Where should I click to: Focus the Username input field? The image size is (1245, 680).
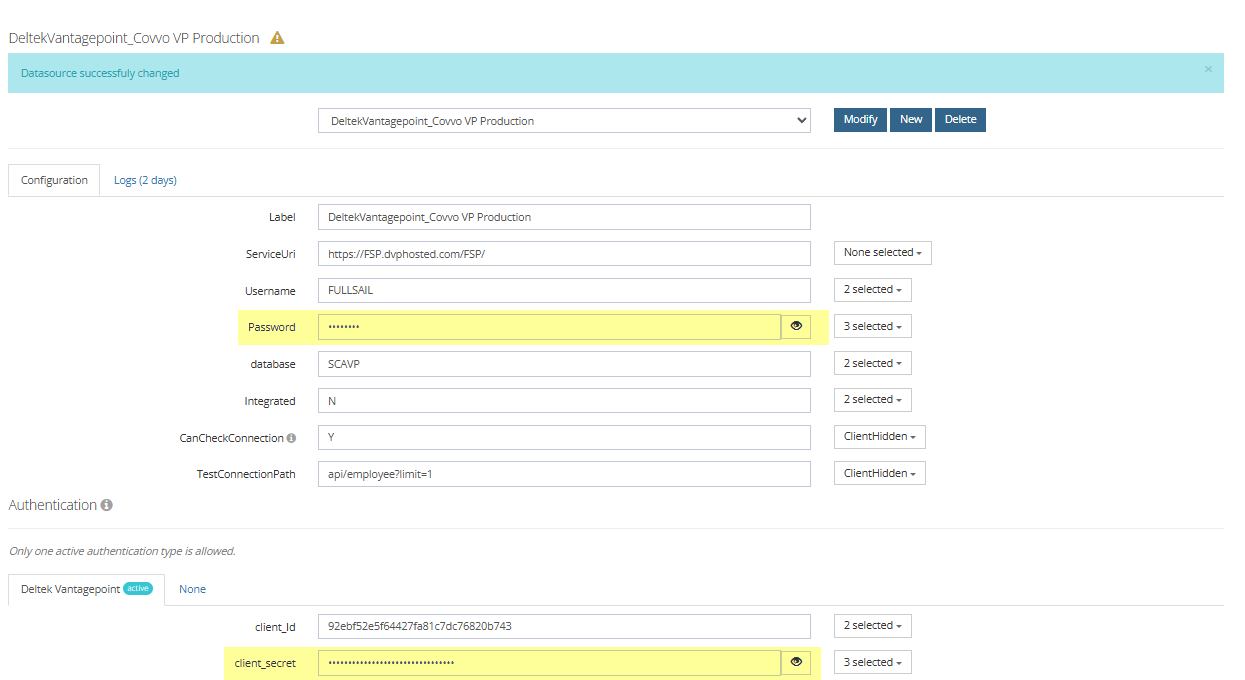point(564,291)
